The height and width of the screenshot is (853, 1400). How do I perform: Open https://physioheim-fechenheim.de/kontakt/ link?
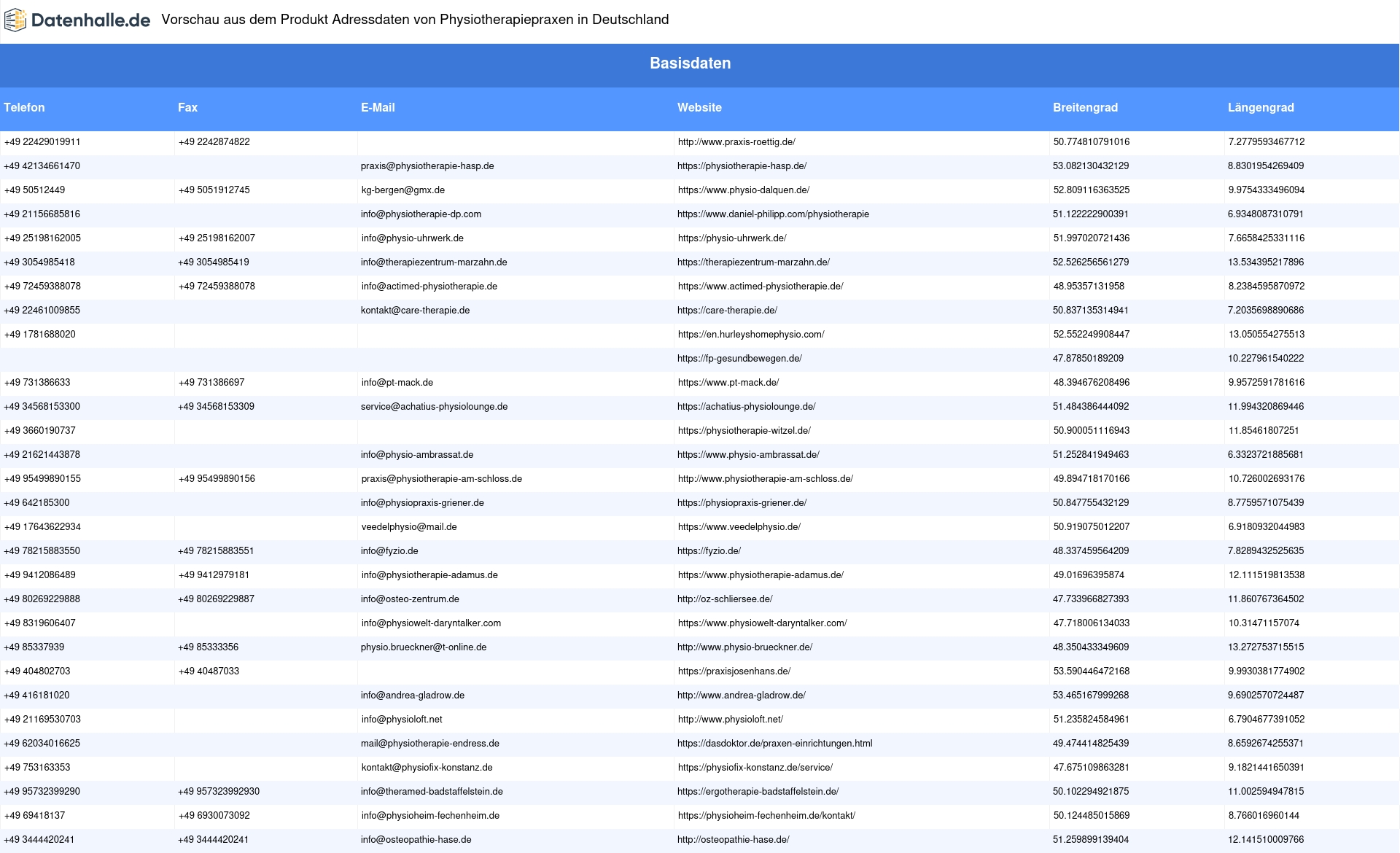point(766,816)
